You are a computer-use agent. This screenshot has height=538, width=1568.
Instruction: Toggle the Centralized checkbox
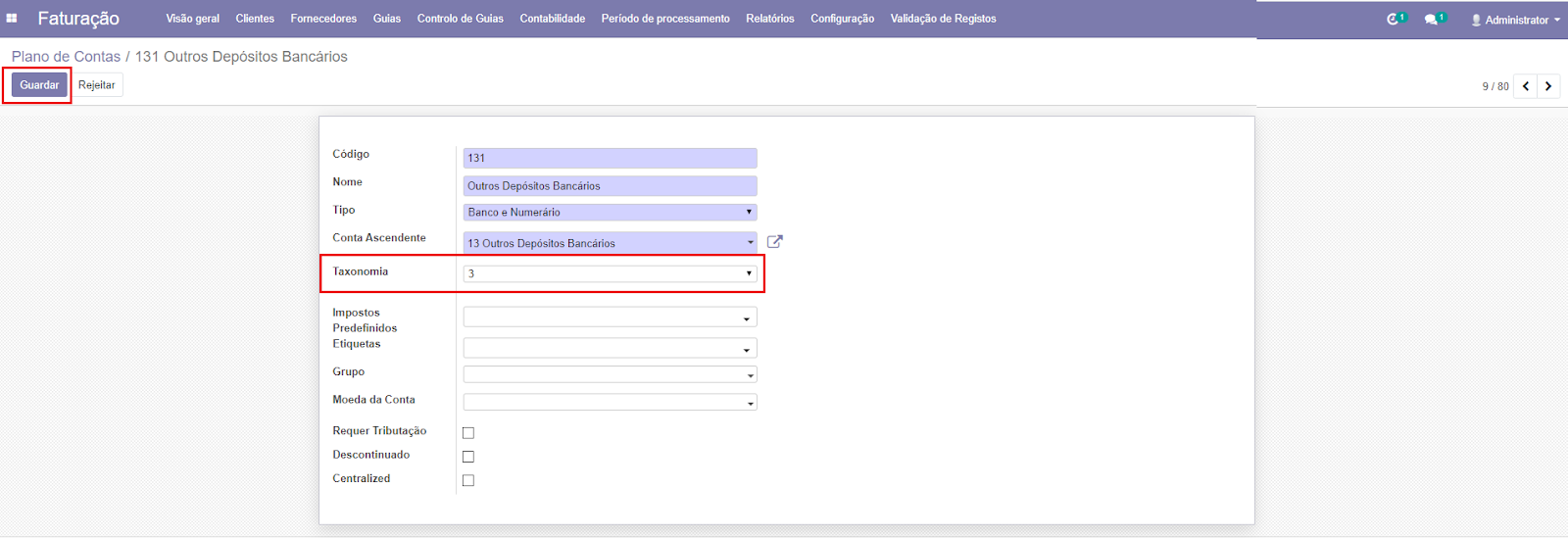pyautogui.click(x=468, y=480)
